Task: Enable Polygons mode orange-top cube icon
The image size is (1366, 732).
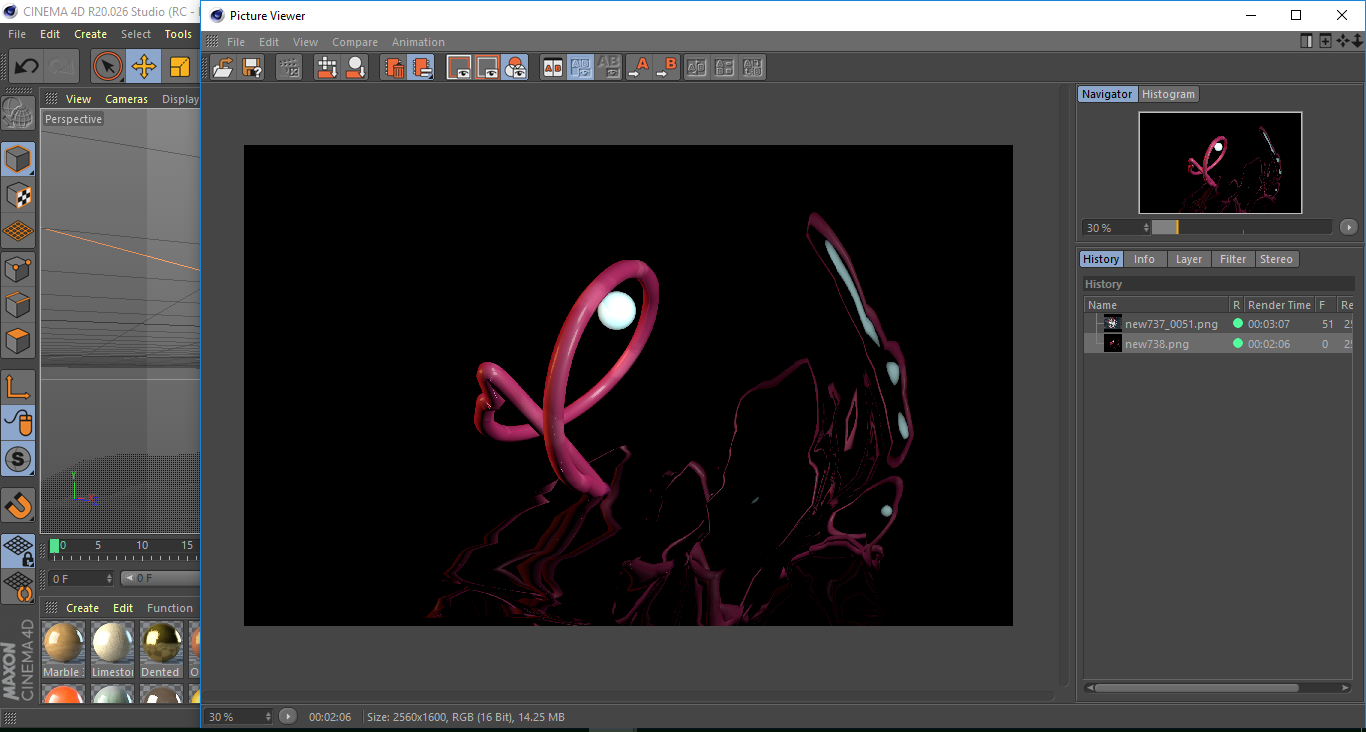Action: tap(18, 340)
